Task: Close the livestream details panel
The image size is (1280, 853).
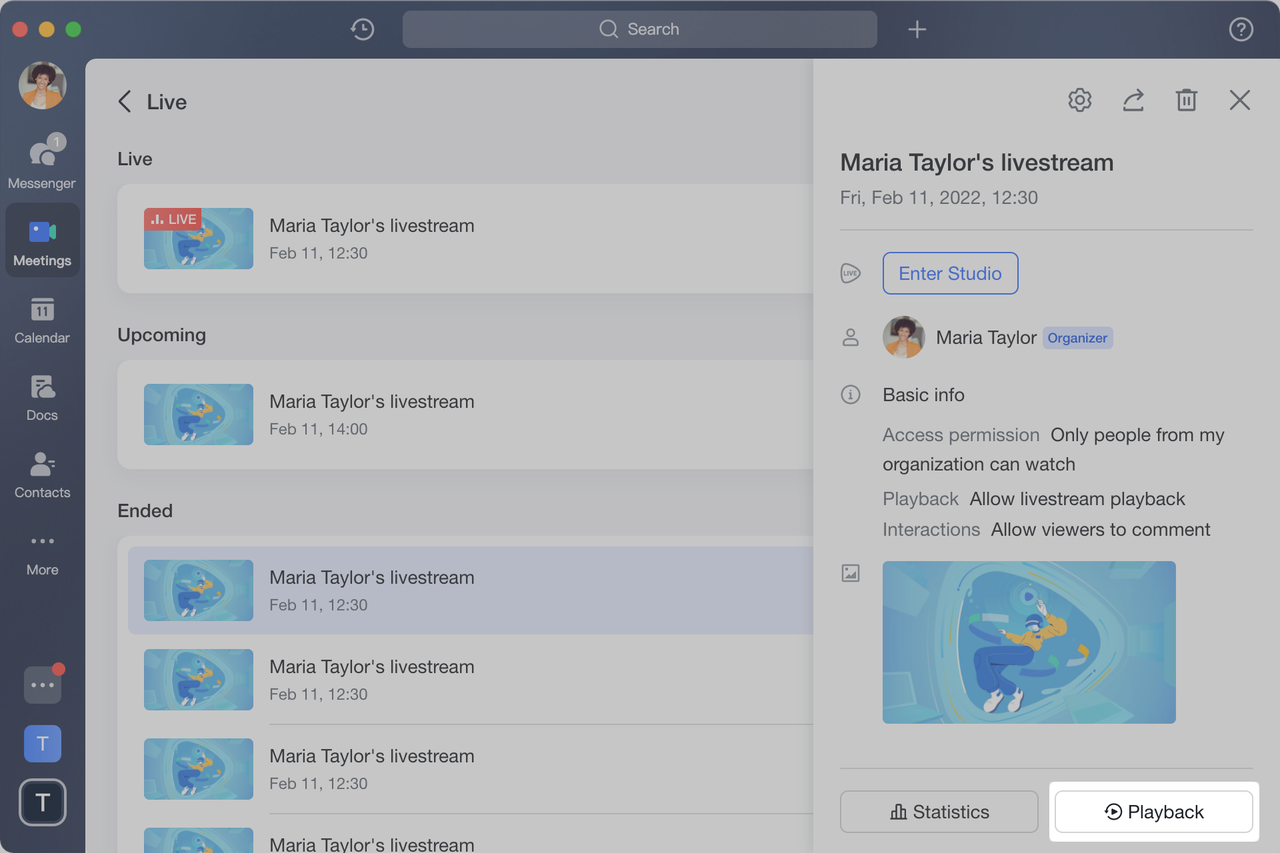Action: 1240,100
